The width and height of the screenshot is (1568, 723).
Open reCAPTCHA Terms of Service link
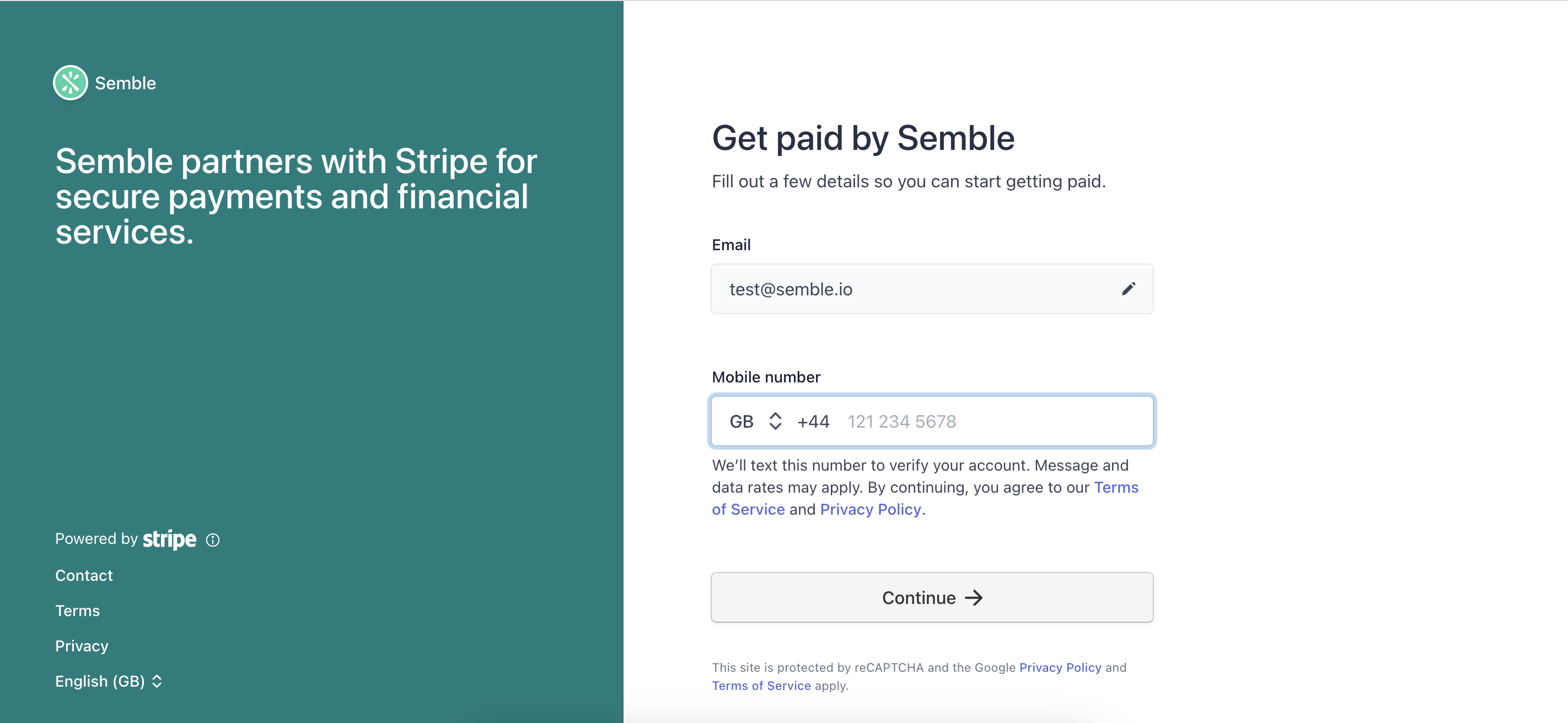click(x=761, y=686)
